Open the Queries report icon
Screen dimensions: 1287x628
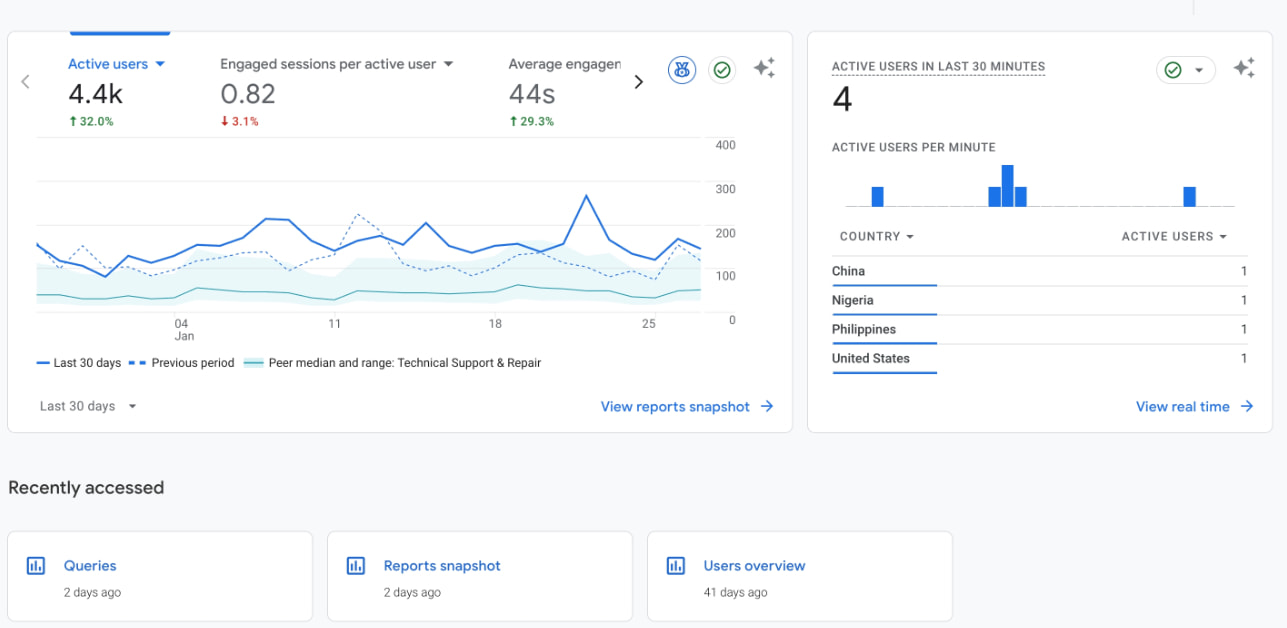36,566
